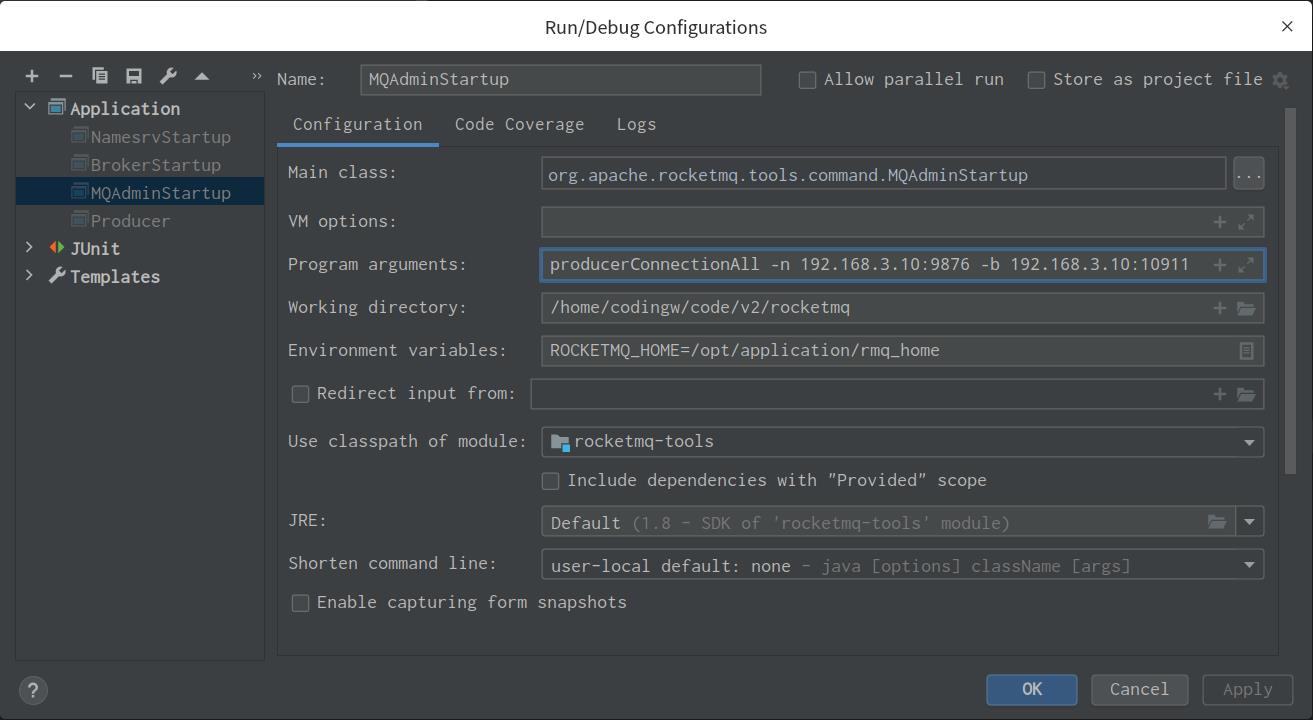Expand the VM options field

click(x=1246, y=222)
